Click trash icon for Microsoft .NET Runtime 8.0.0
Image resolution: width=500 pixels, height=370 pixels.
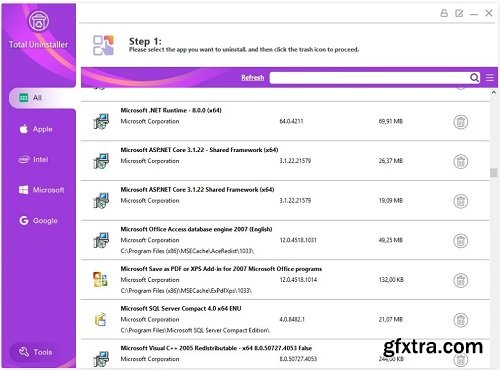tap(460, 122)
